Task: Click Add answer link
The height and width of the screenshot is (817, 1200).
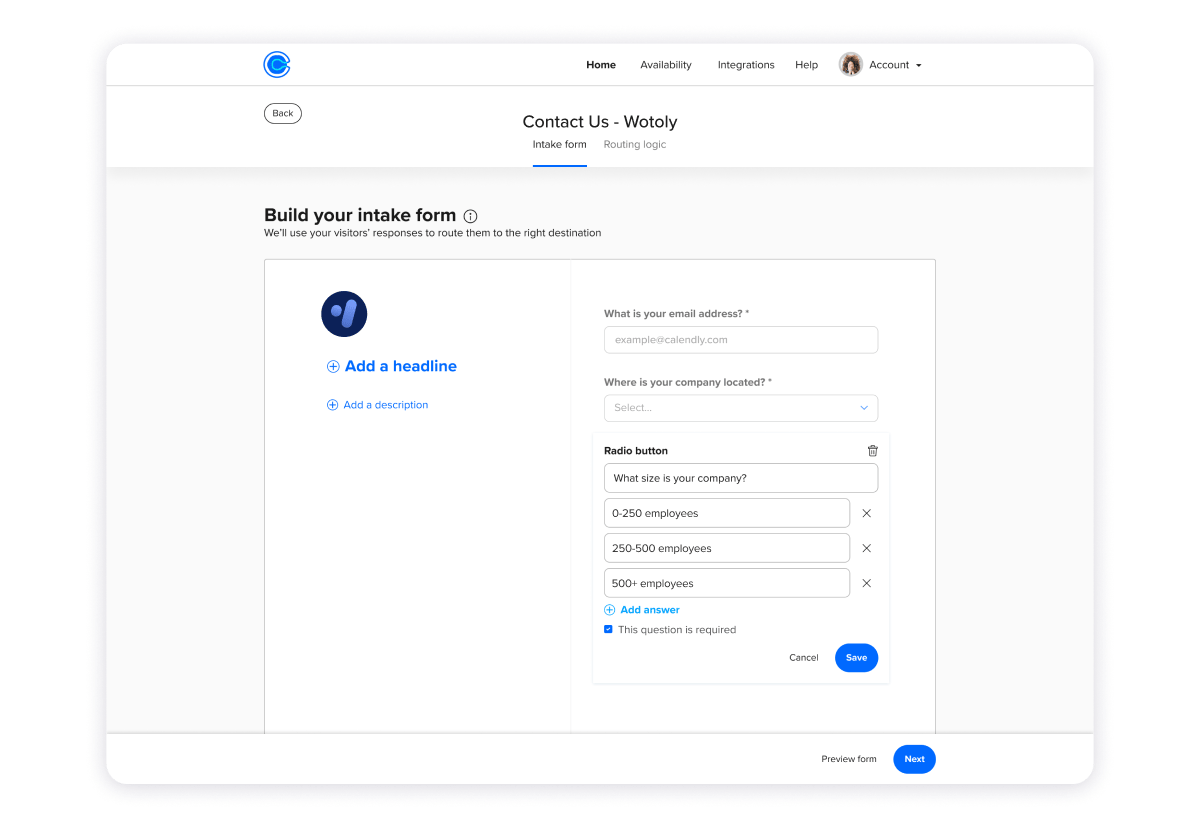Action: pos(650,610)
